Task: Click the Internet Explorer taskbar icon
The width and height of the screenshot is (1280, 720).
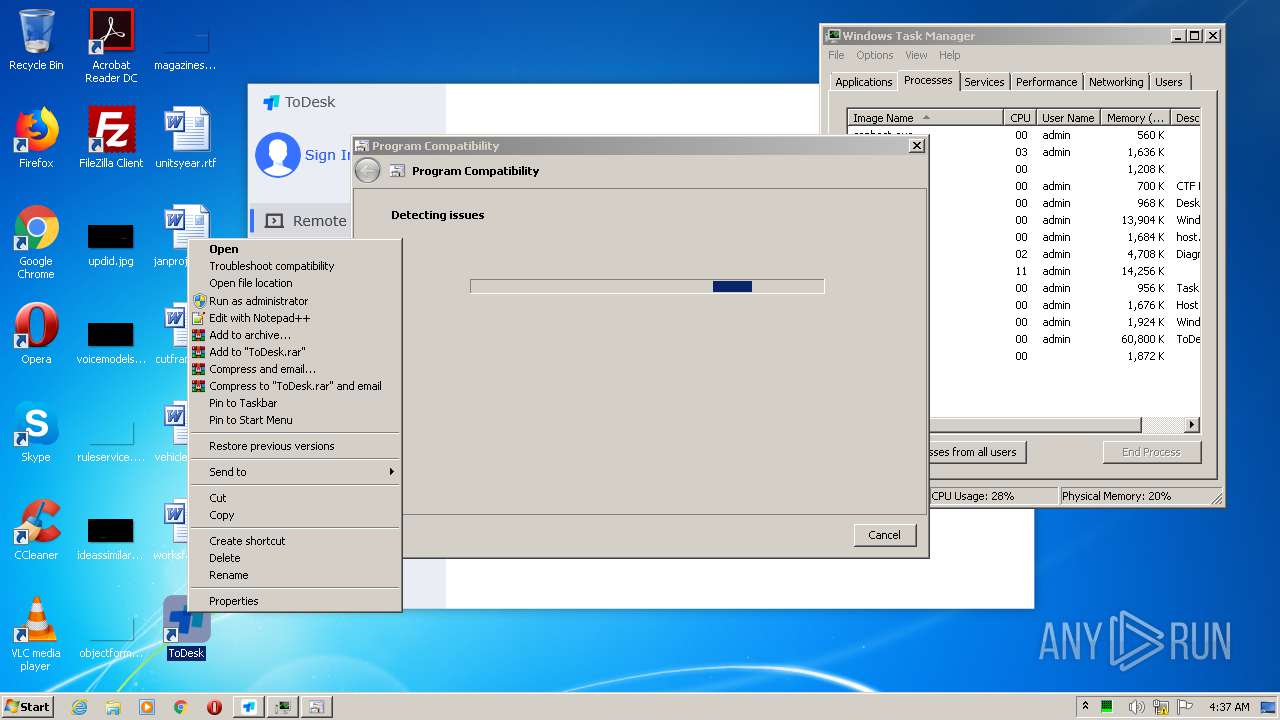Action: (79, 707)
